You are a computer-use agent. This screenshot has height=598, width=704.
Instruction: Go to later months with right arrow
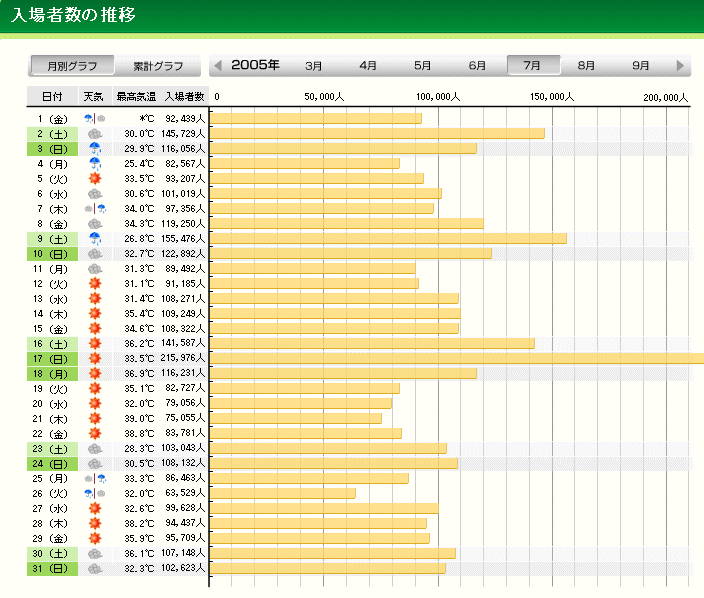point(681,66)
